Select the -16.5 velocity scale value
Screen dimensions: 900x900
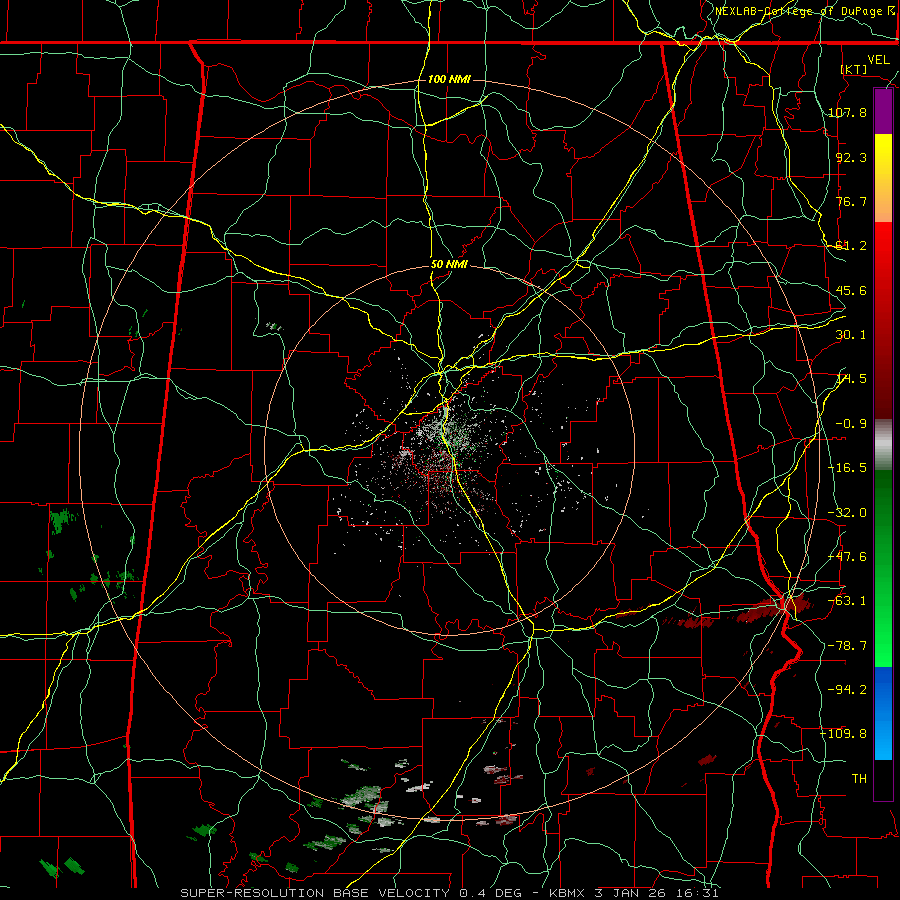point(847,468)
